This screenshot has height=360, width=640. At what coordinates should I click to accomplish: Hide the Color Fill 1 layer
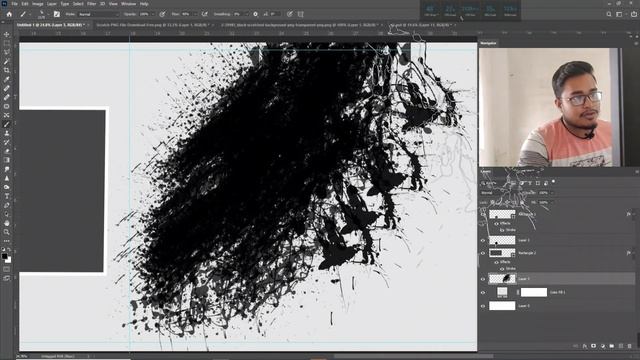tap(483, 292)
